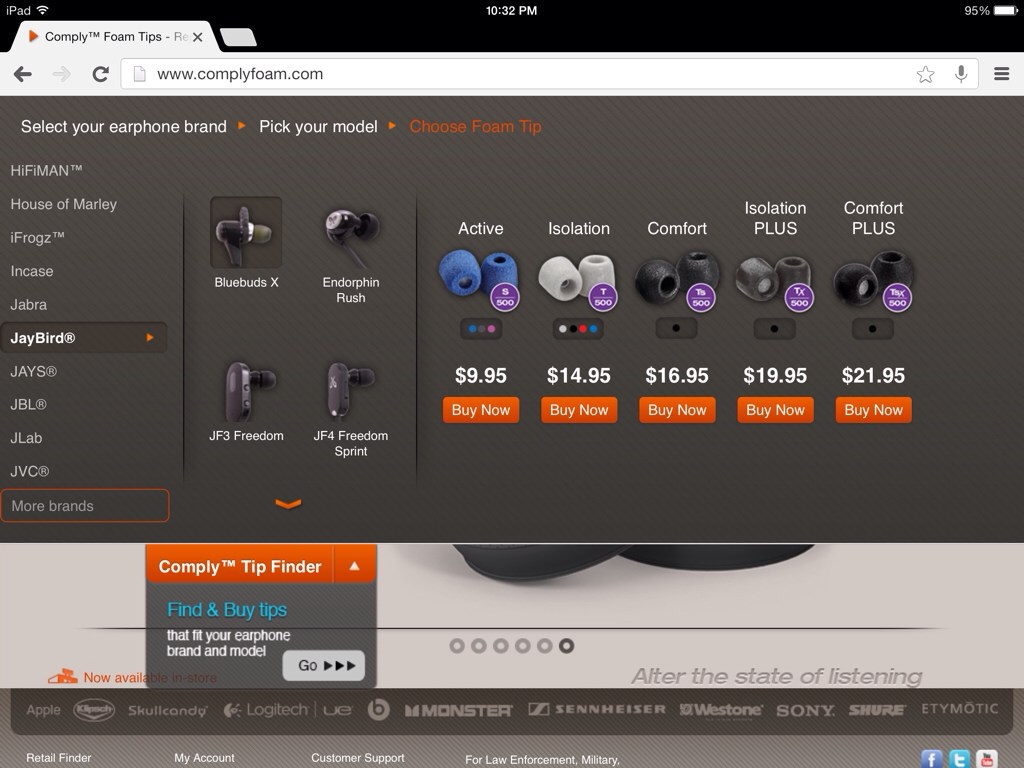Choose the iFrogz brand
Image resolution: width=1024 pixels, height=768 pixels.
pyautogui.click(x=37, y=238)
